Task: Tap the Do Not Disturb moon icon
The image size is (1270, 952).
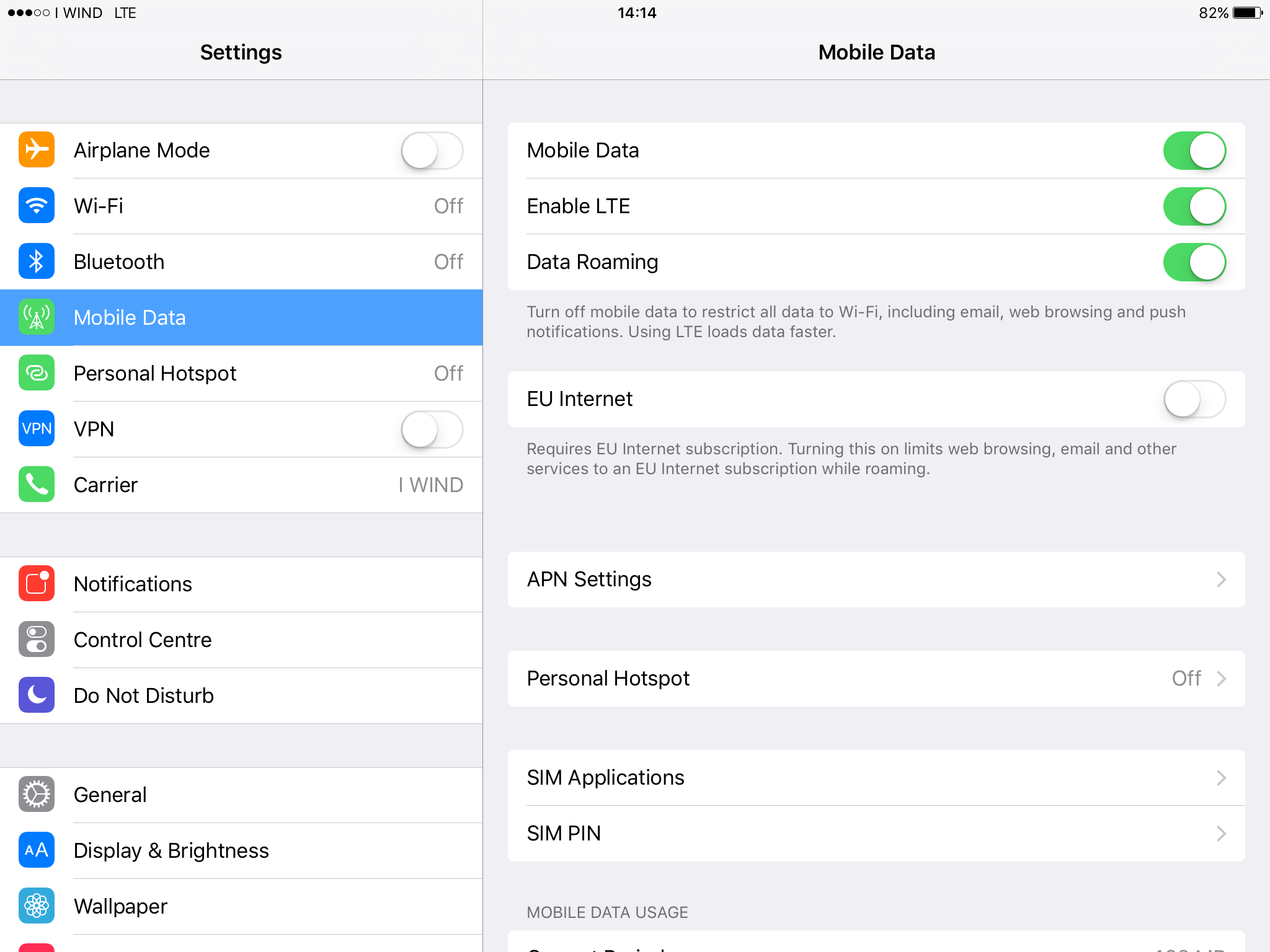Action: 37,695
